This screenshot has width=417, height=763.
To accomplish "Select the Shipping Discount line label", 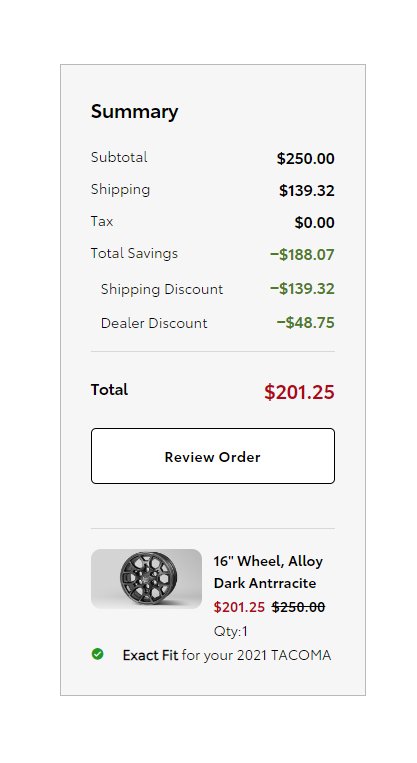I will pos(162,289).
